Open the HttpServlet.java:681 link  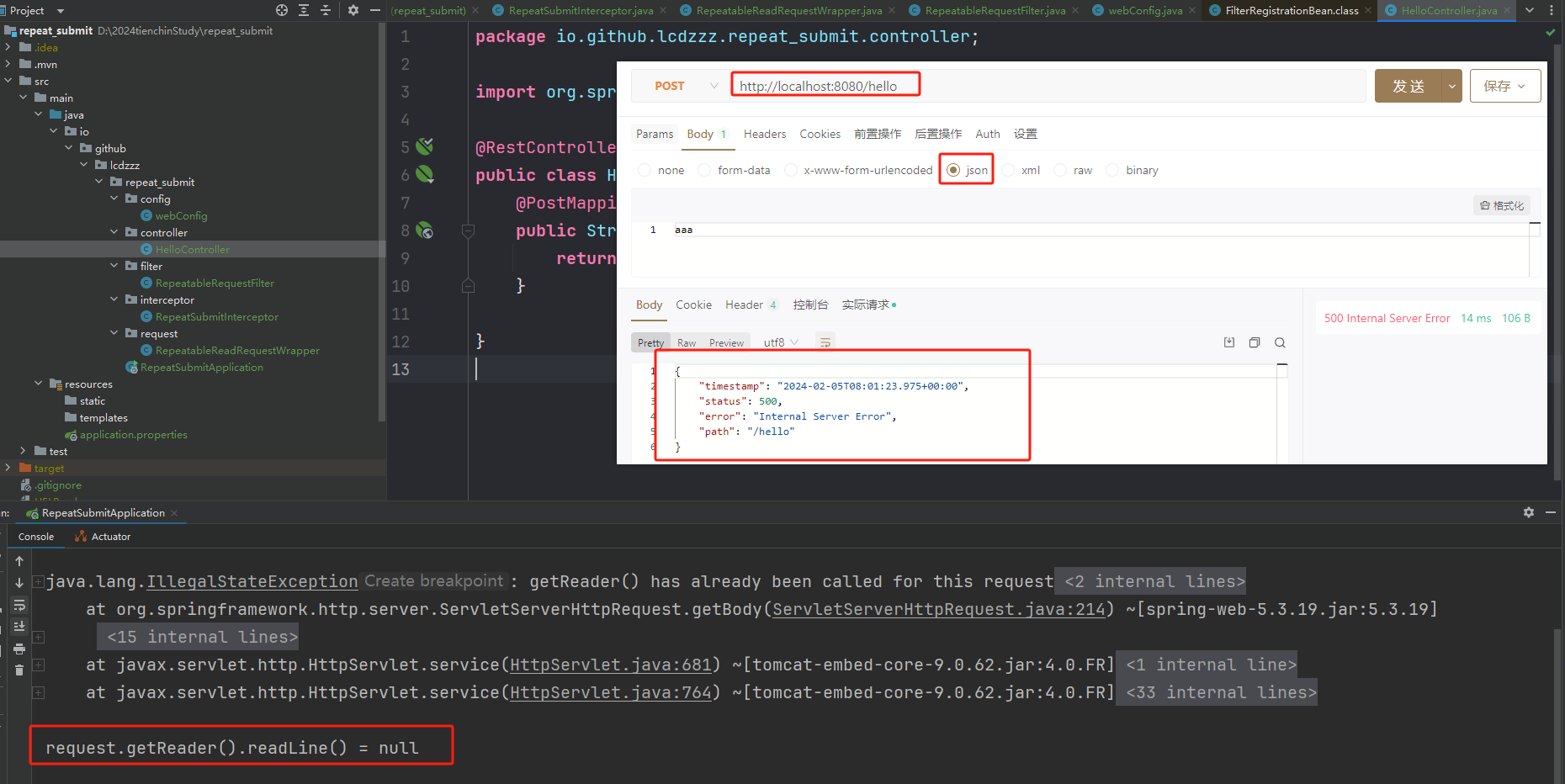[x=611, y=665]
